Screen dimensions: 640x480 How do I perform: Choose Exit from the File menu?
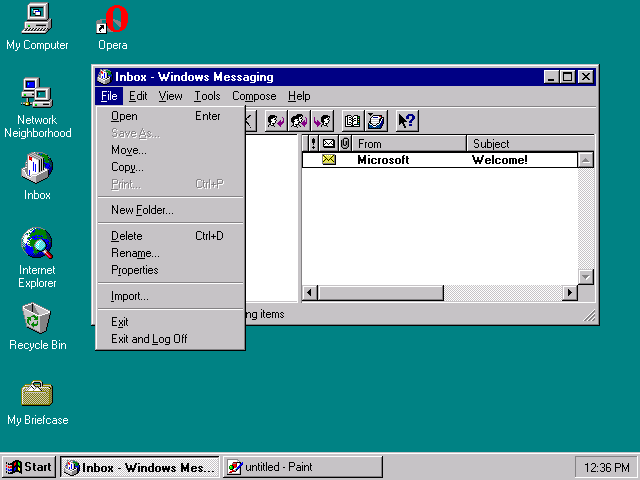point(171,322)
